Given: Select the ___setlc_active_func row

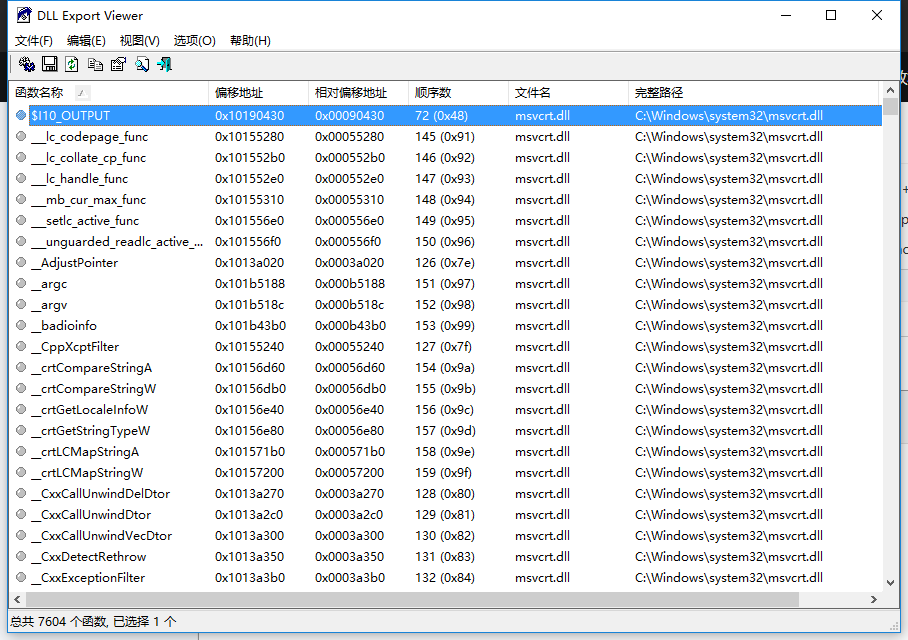Looking at the screenshot, I should coord(445,221).
